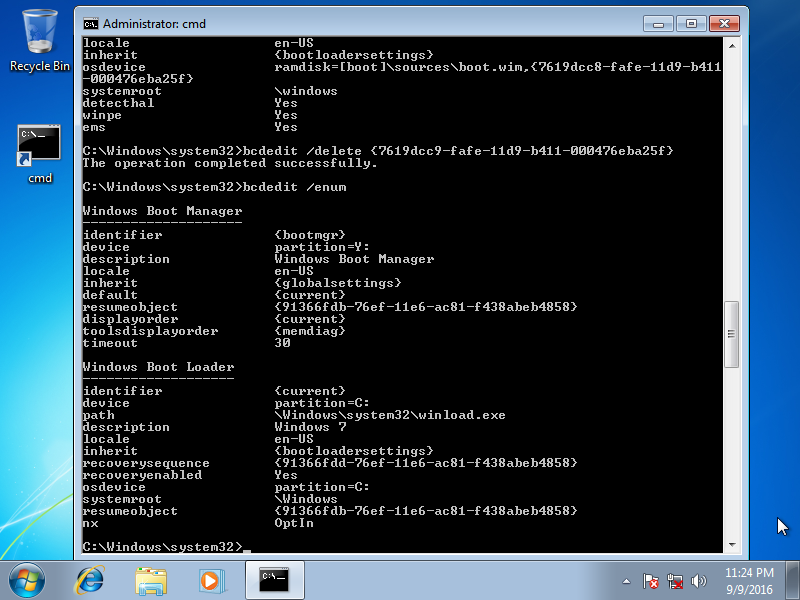The image size is (800, 600).
Task: Click the console scroll up arrow
Action: pos(732,46)
